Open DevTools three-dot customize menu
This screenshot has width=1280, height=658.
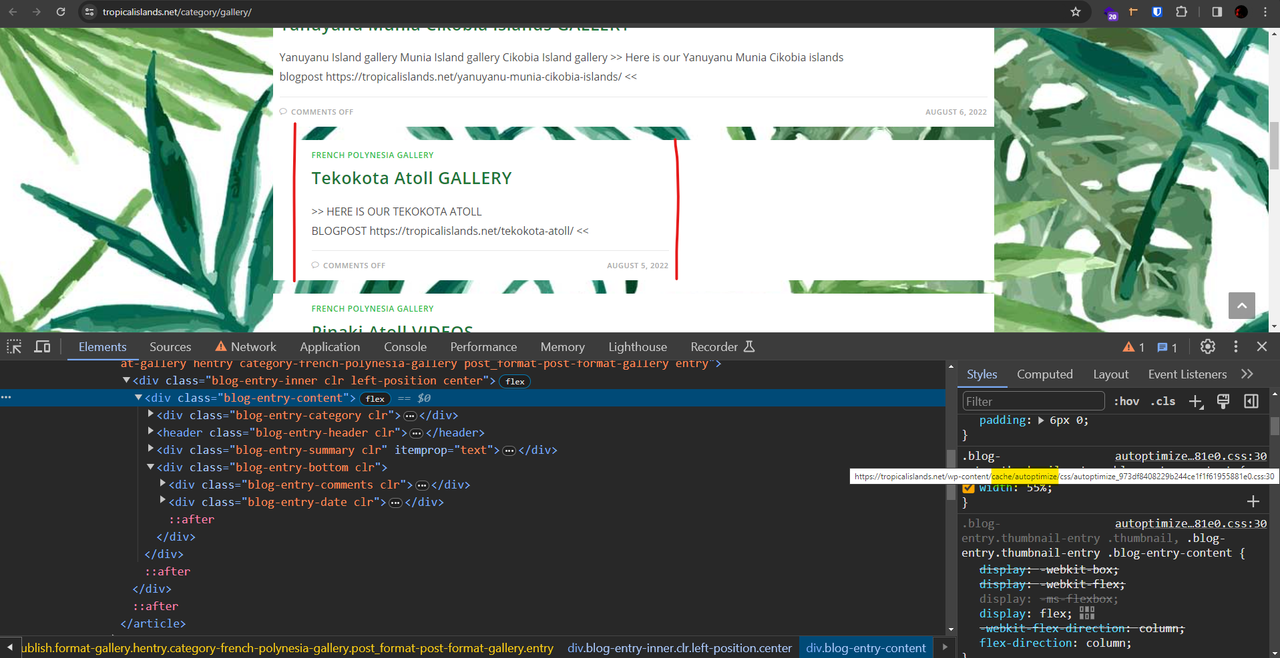click(x=1236, y=347)
